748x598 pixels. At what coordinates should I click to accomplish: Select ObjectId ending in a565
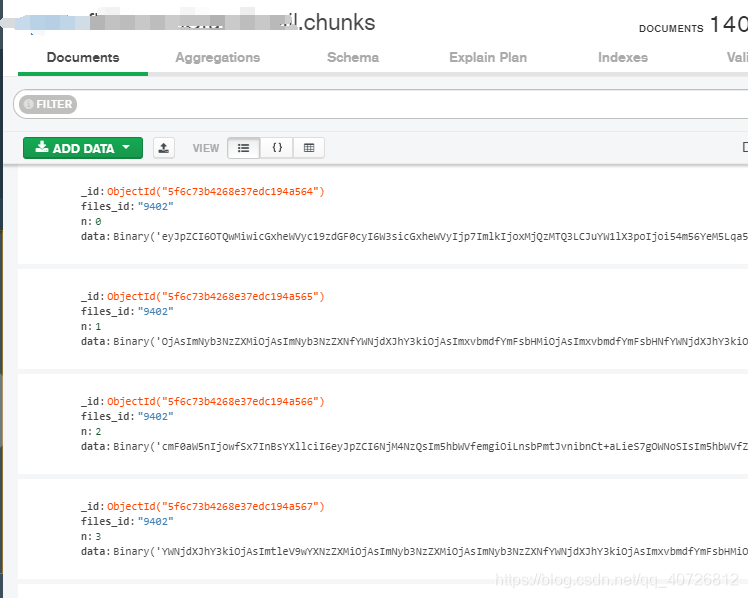tap(216, 297)
